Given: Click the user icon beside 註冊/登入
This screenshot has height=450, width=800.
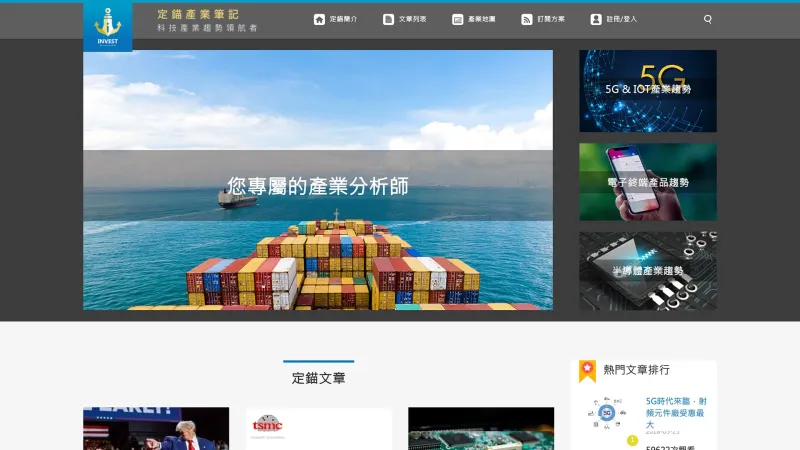Looking at the screenshot, I should click(596, 19).
